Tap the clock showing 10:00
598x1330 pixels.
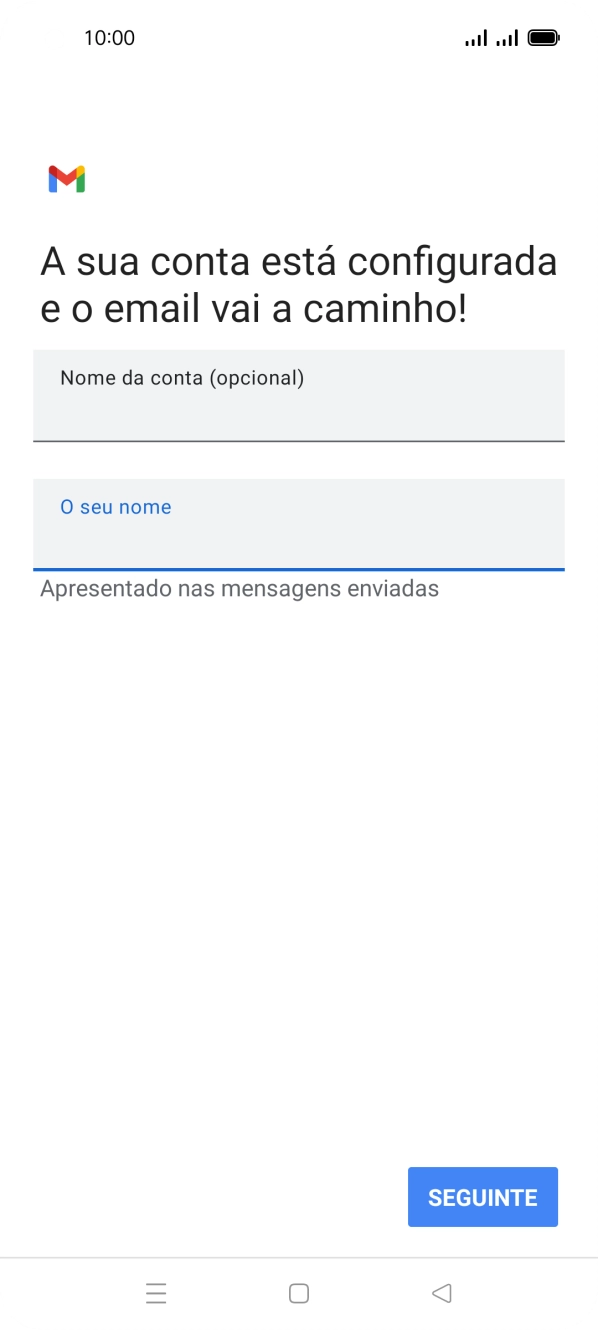[110, 37]
